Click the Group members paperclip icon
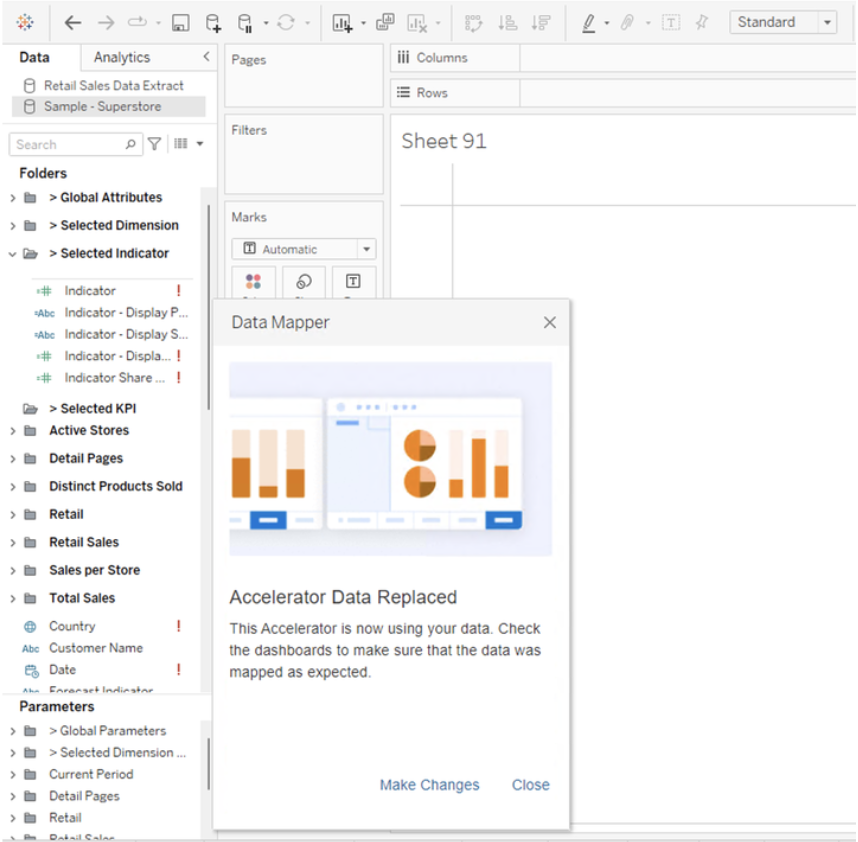The width and height of the screenshot is (858, 842). click(x=627, y=22)
